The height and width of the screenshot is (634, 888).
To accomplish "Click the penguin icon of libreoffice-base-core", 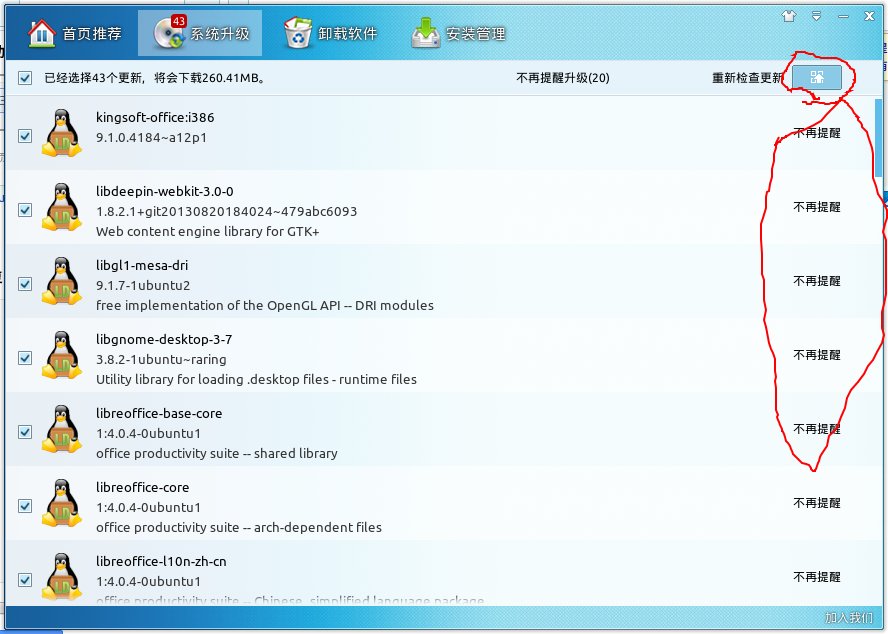I will (x=62, y=429).
